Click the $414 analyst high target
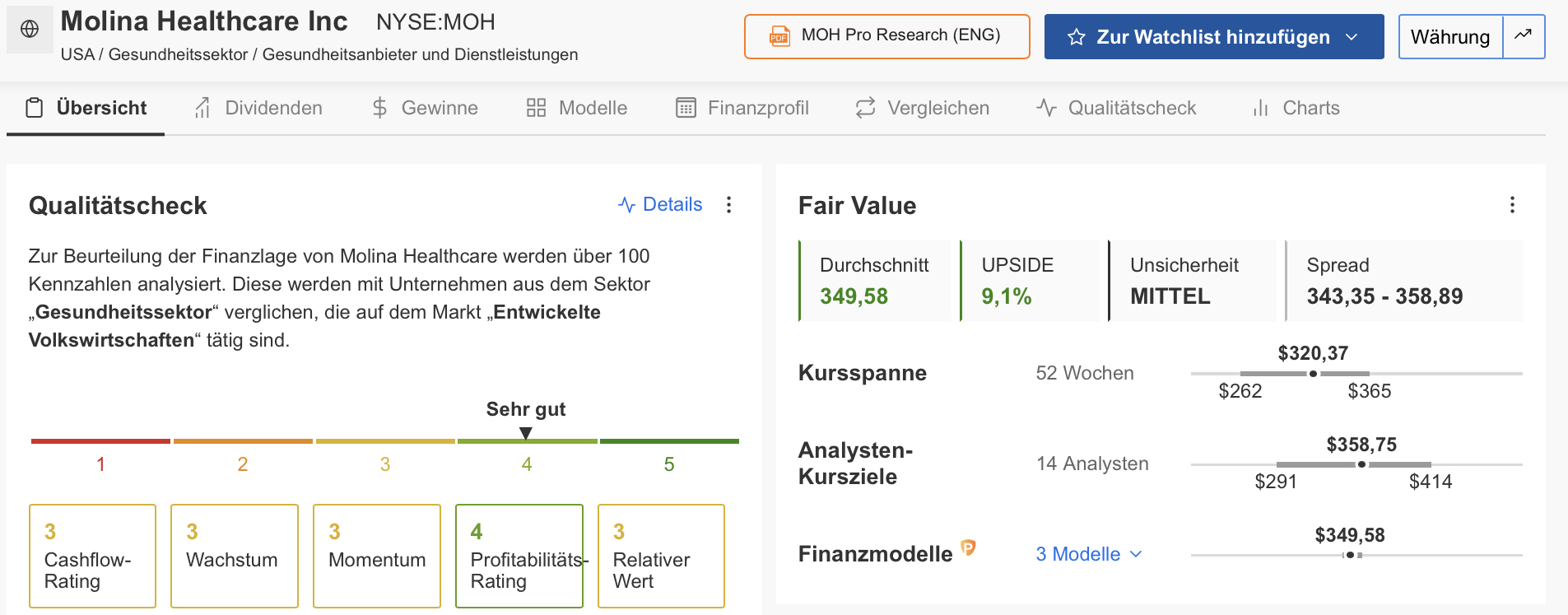Viewport: 1568px width, 615px height. click(1431, 482)
